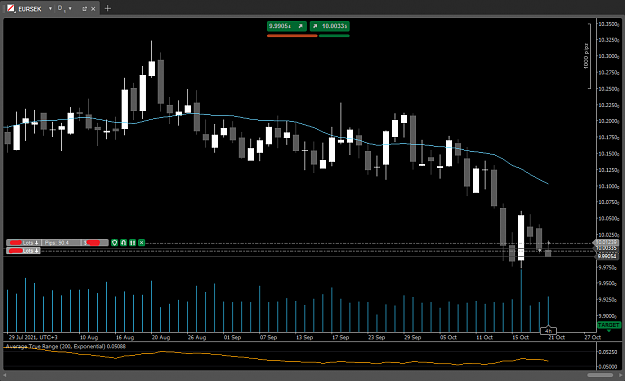Open the EURSEK symbol dropdown
The image size is (625, 381).
pos(50,8)
